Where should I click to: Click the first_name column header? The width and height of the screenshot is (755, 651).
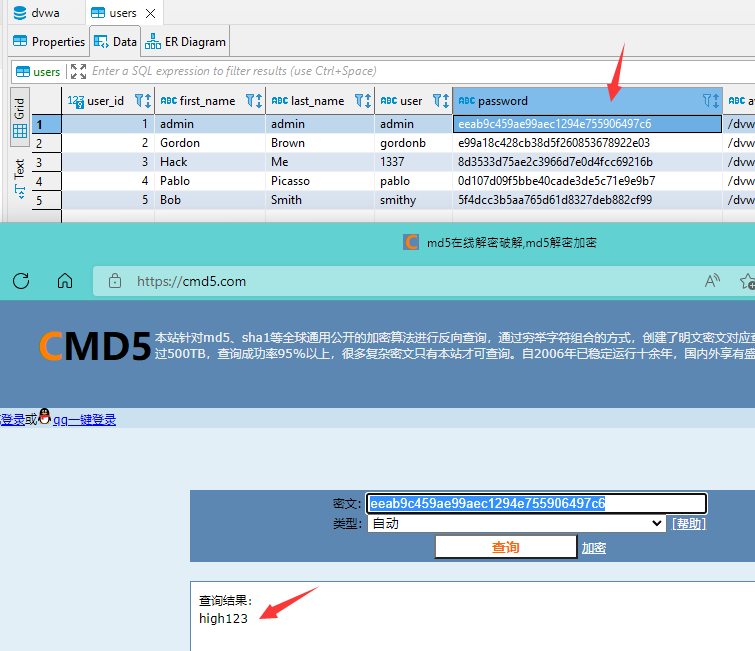tap(210, 101)
